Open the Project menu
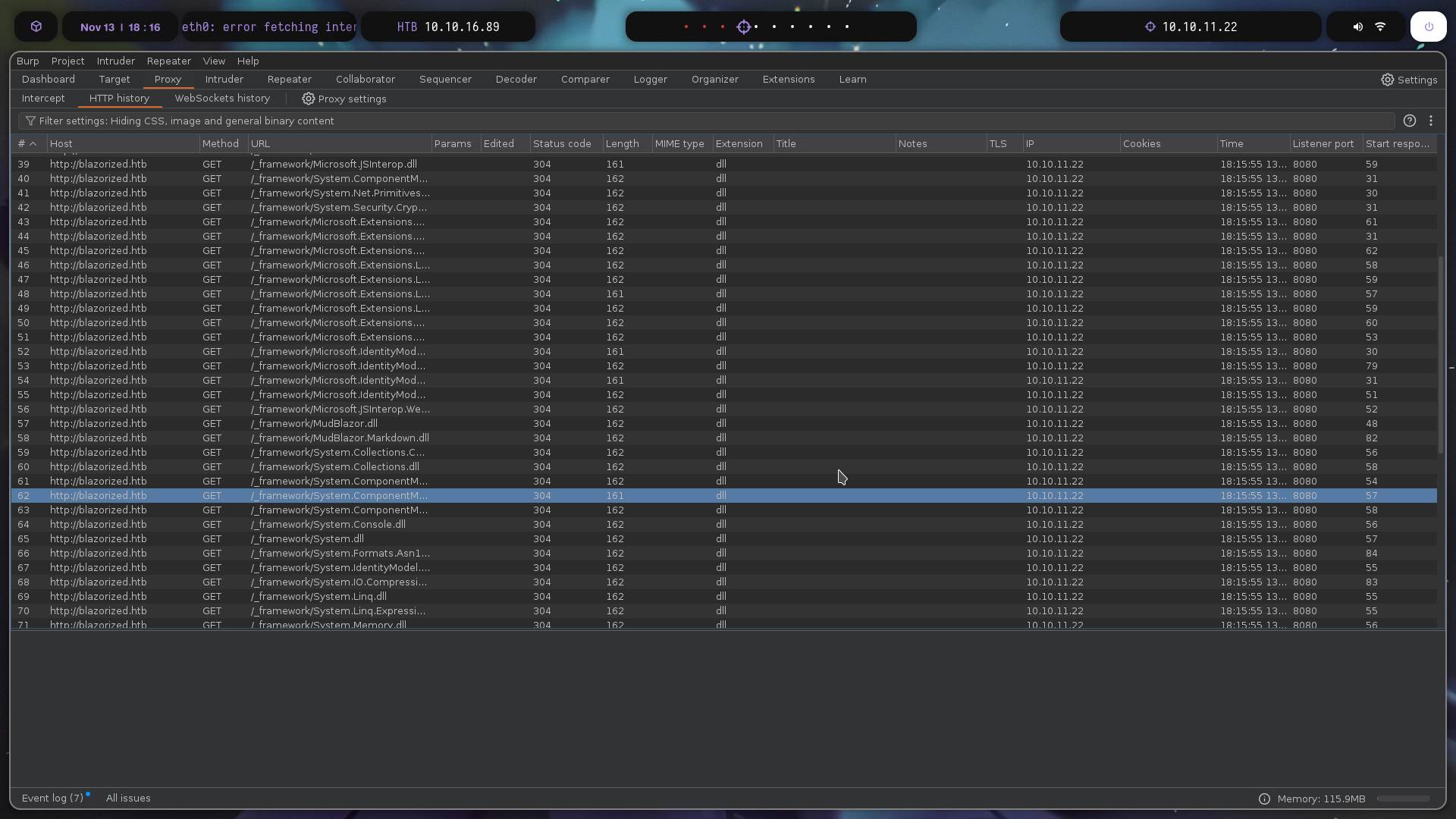Image resolution: width=1456 pixels, height=819 pixels. click(67, 61)
